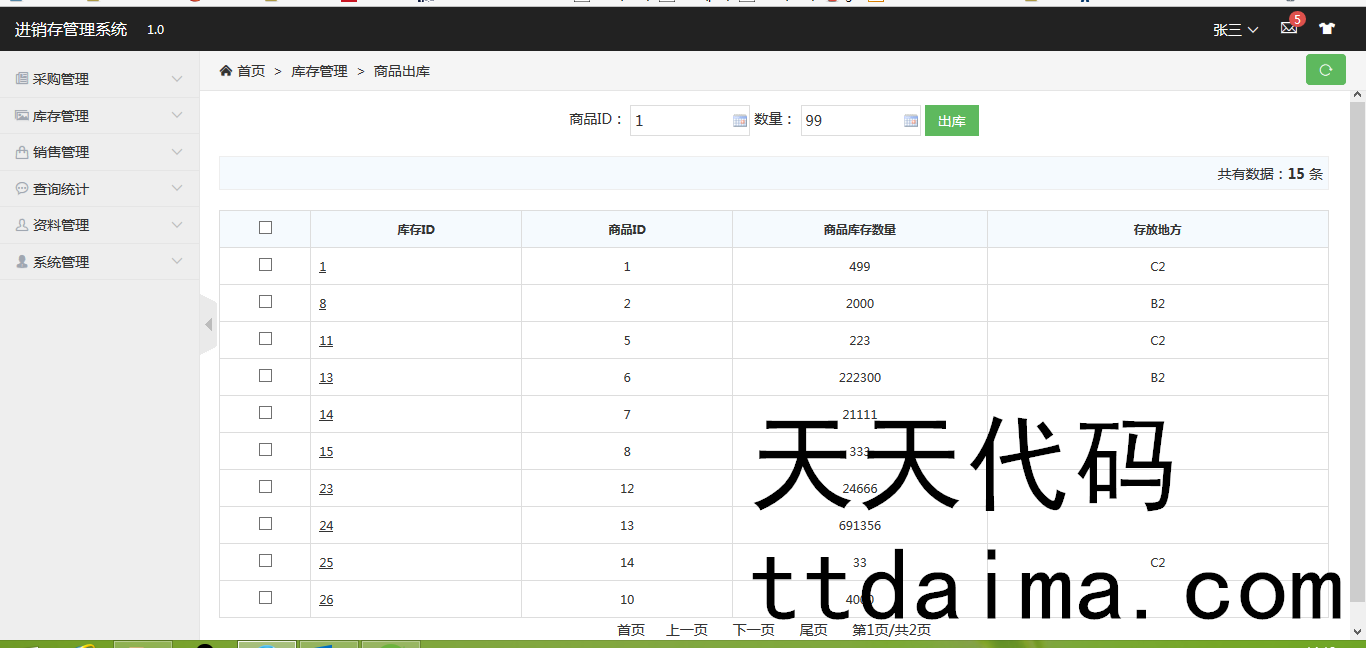Click the vertical scrollbar on the right
The width and height of the screenshot is (1366, 648).
point(1357,350)
